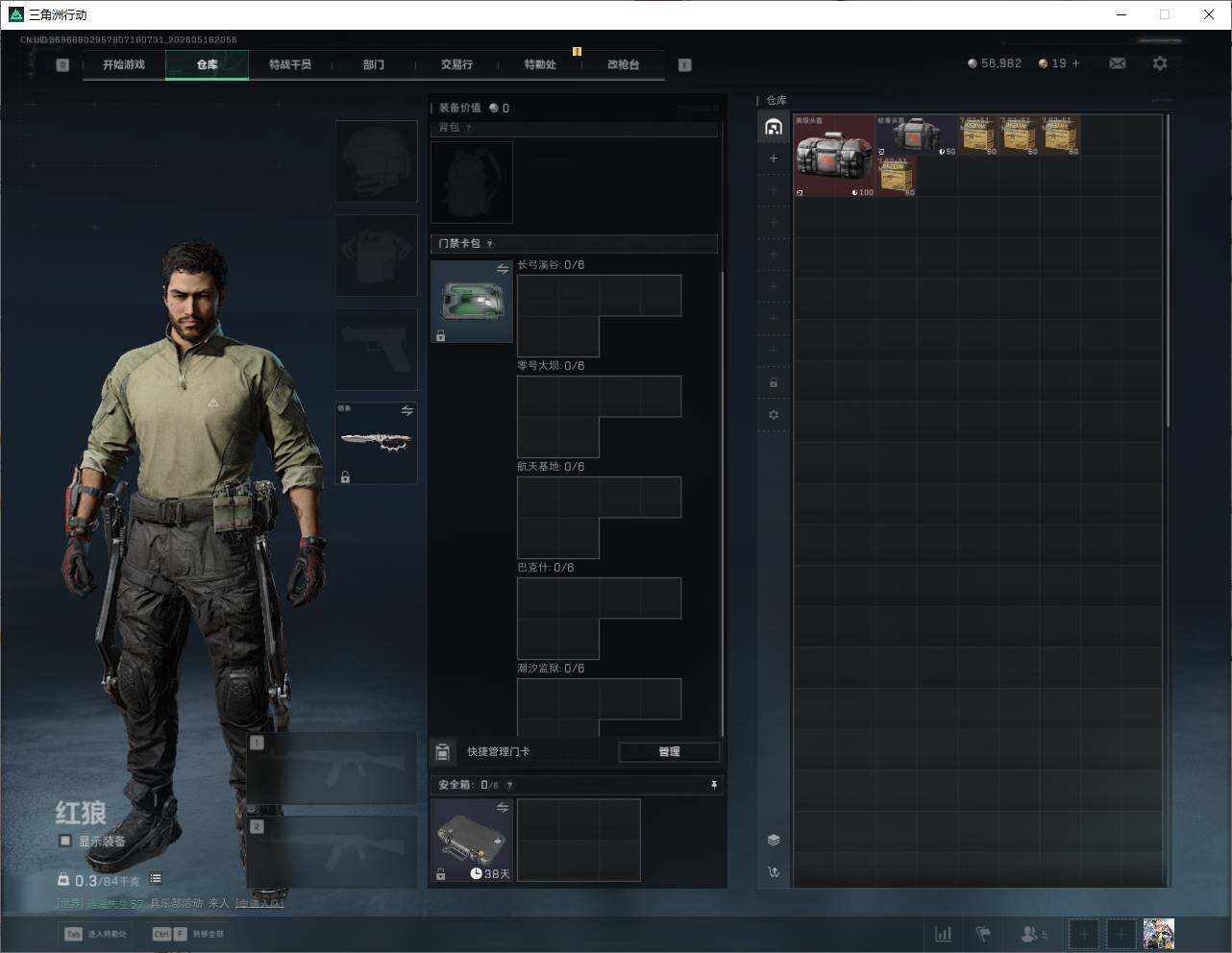Select the first ammo box in top row
The height and width of the screenshot is (953, 1232).
click(x=978, y=136)
